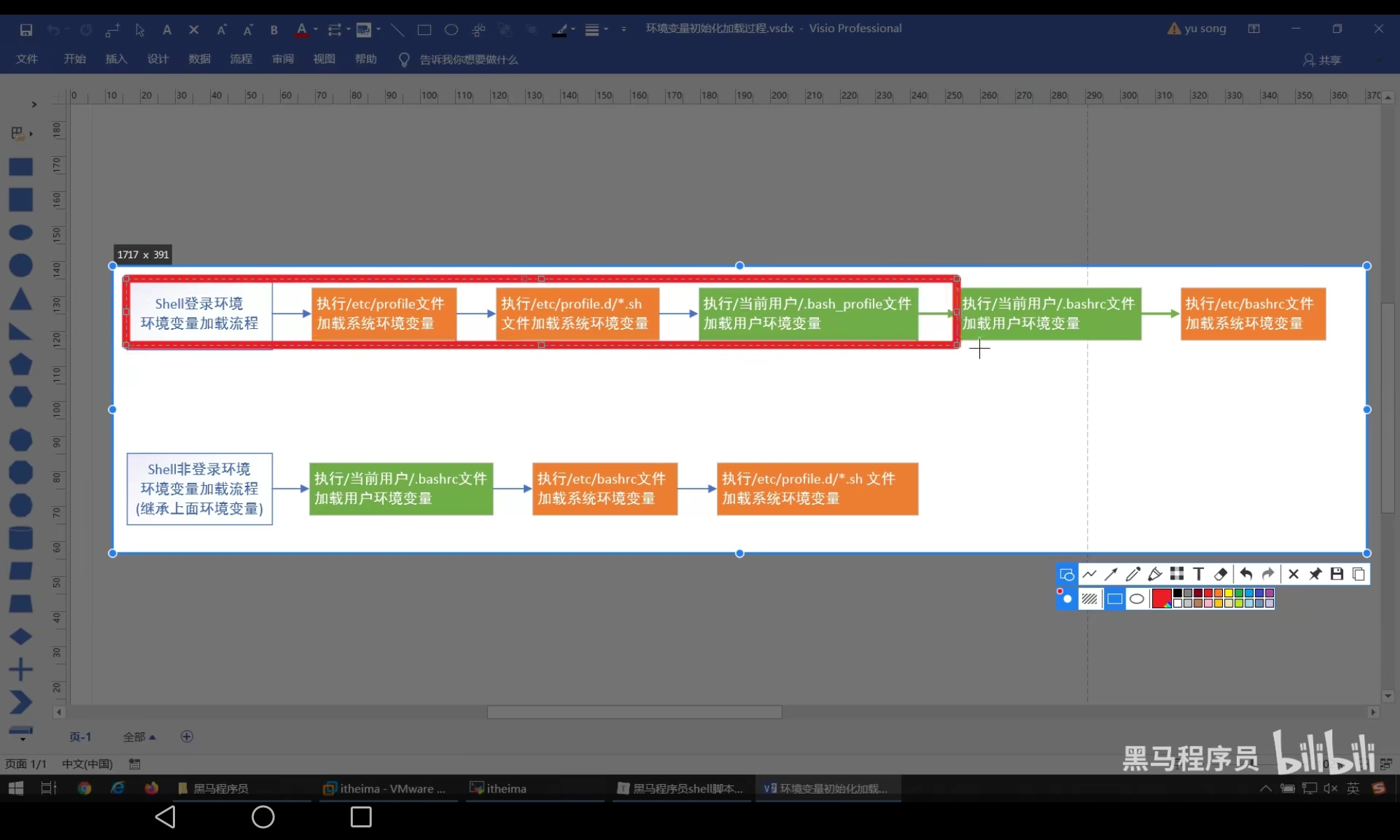Copy the screenshot to clipboard with the copy icon
This screenshot has width=1400, height=840.
pyautogui.click(x=1359, y=574)
